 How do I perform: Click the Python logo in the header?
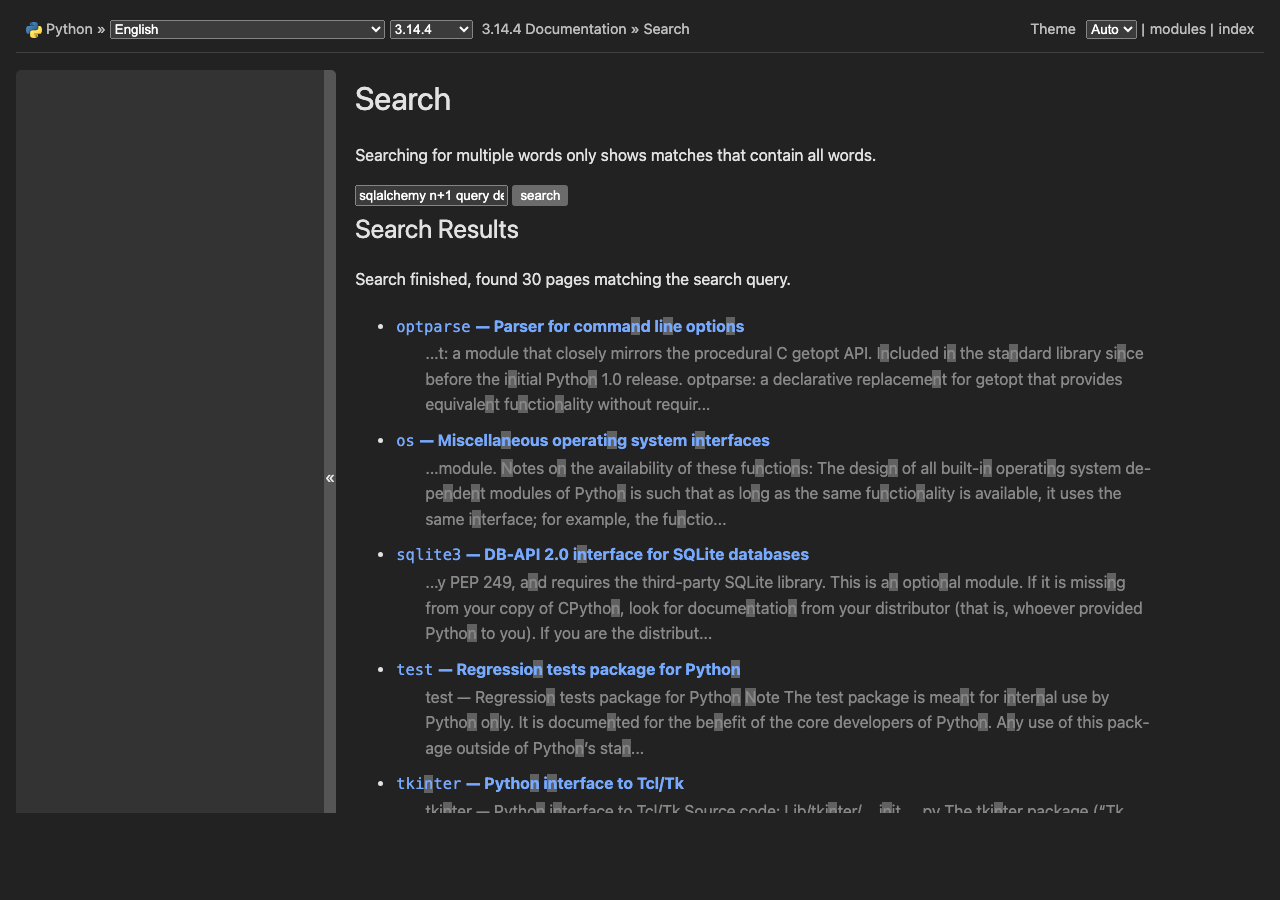pos(31,29)
